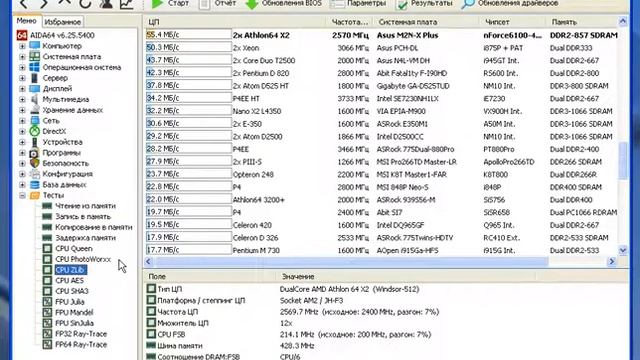Click the Старт button
640x360 pixels.
click(x=170, y=3)
